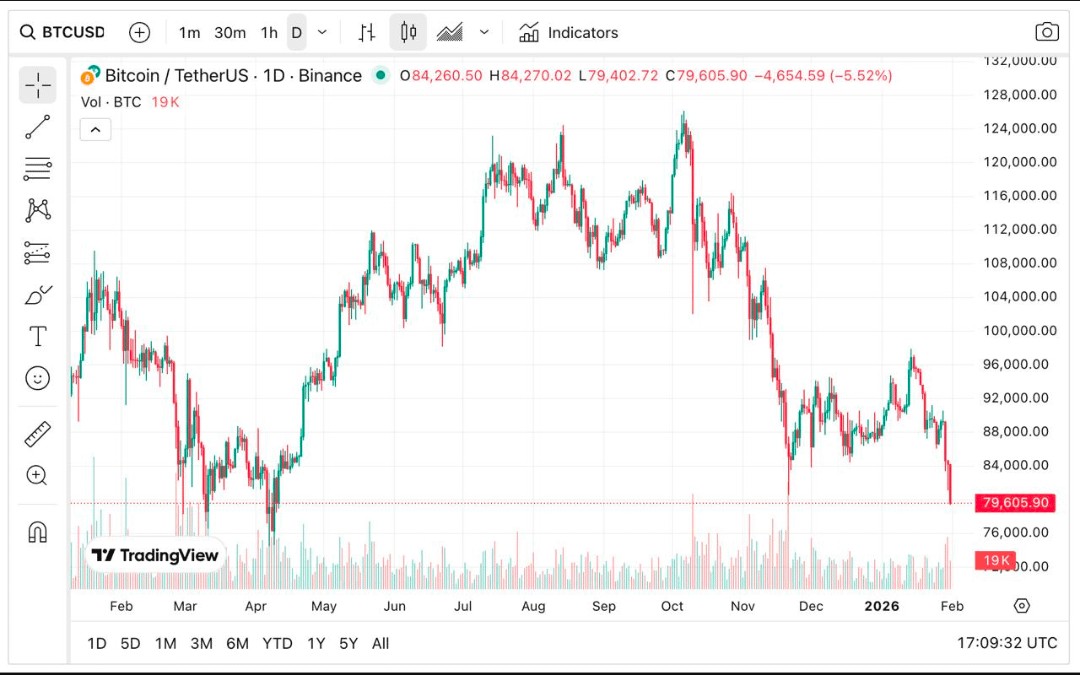
Task: Select the 1h timeframe
Action: 269,32
